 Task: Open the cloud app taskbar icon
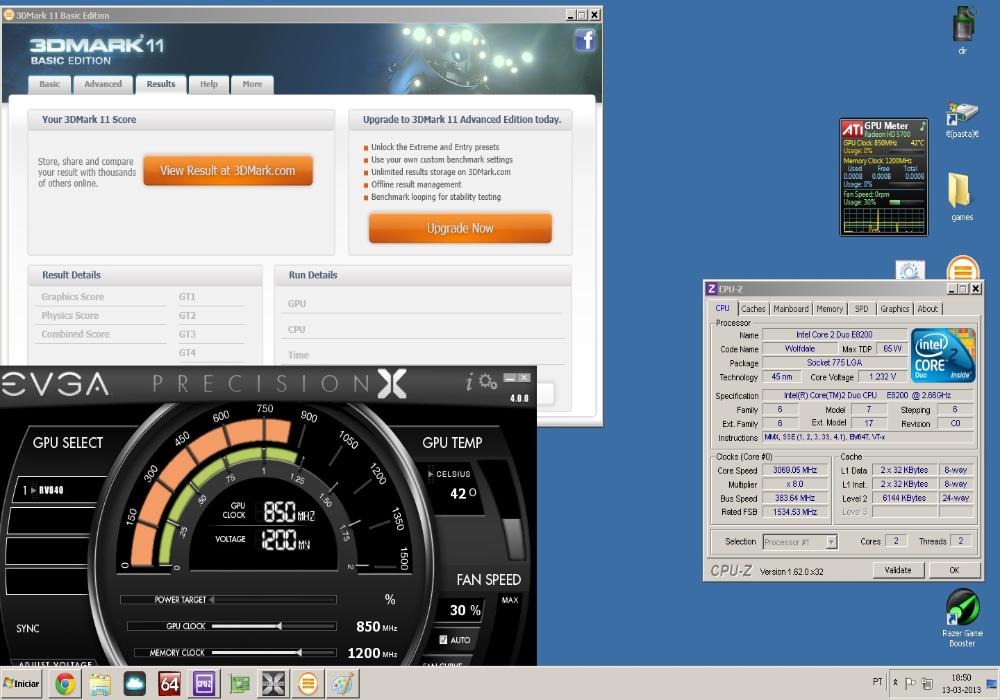click(x=135, y=684)
